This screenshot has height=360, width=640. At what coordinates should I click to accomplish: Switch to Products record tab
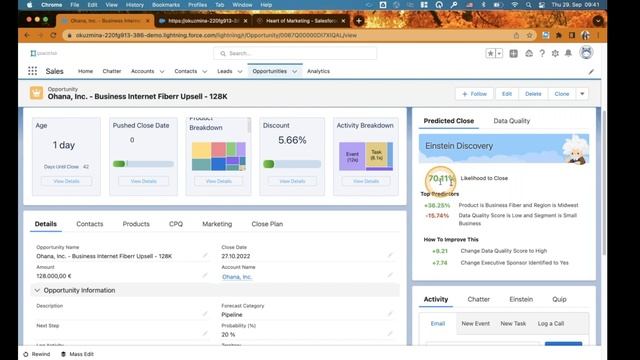(x=136, y=224)
